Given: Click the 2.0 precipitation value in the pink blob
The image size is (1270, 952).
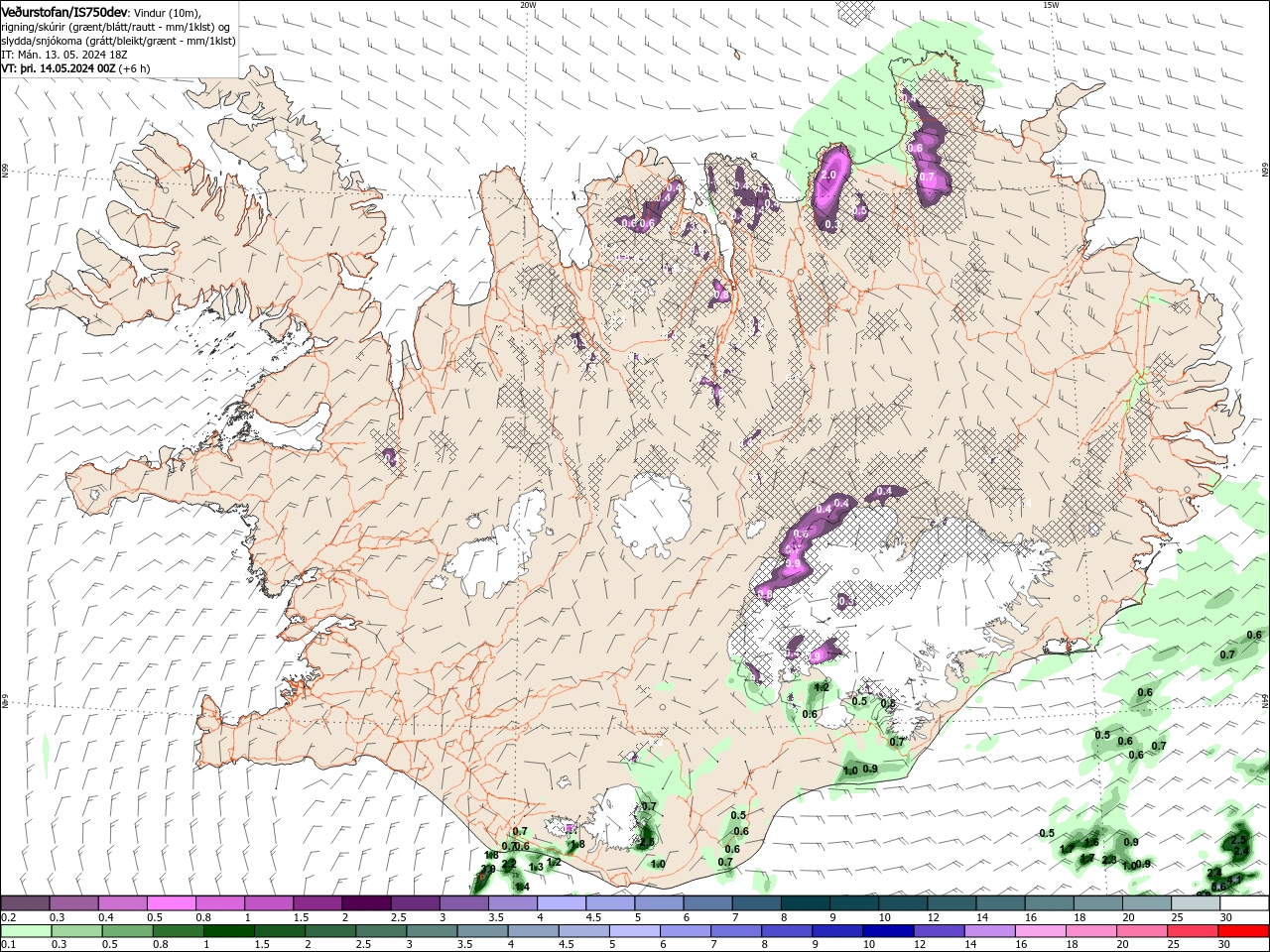Looking at the screenshot, I should pyautogui.click(x=828, y=175).
